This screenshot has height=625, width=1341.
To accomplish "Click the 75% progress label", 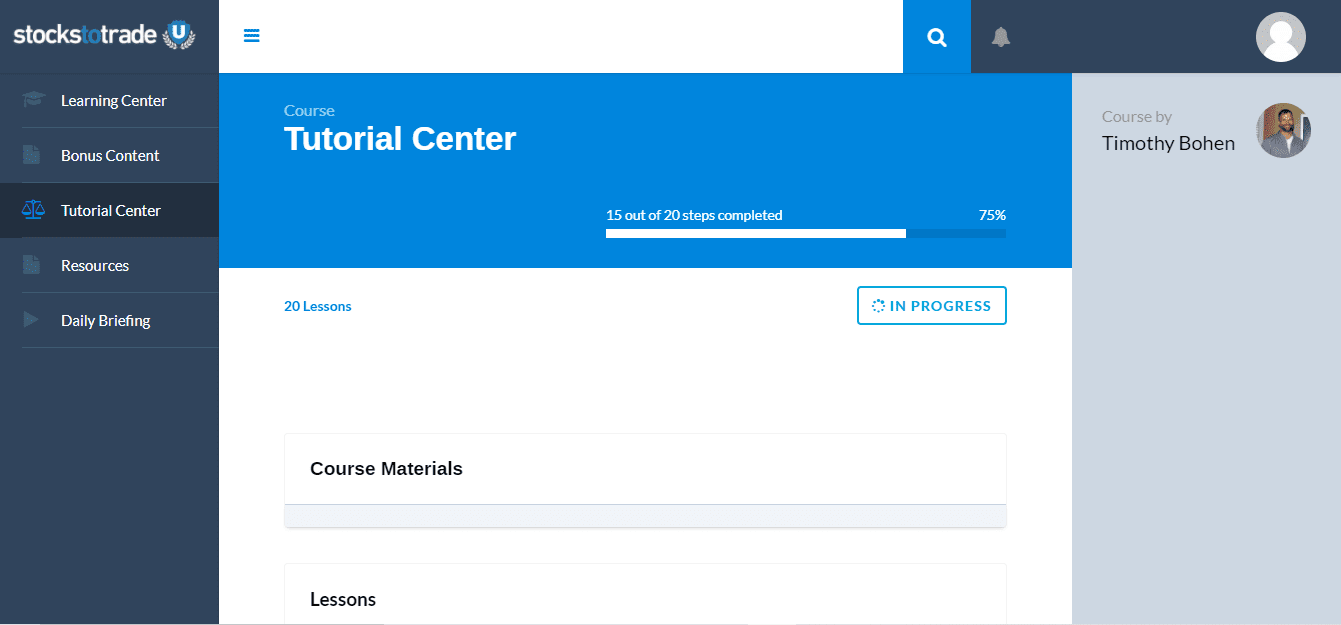I will 992,215.
